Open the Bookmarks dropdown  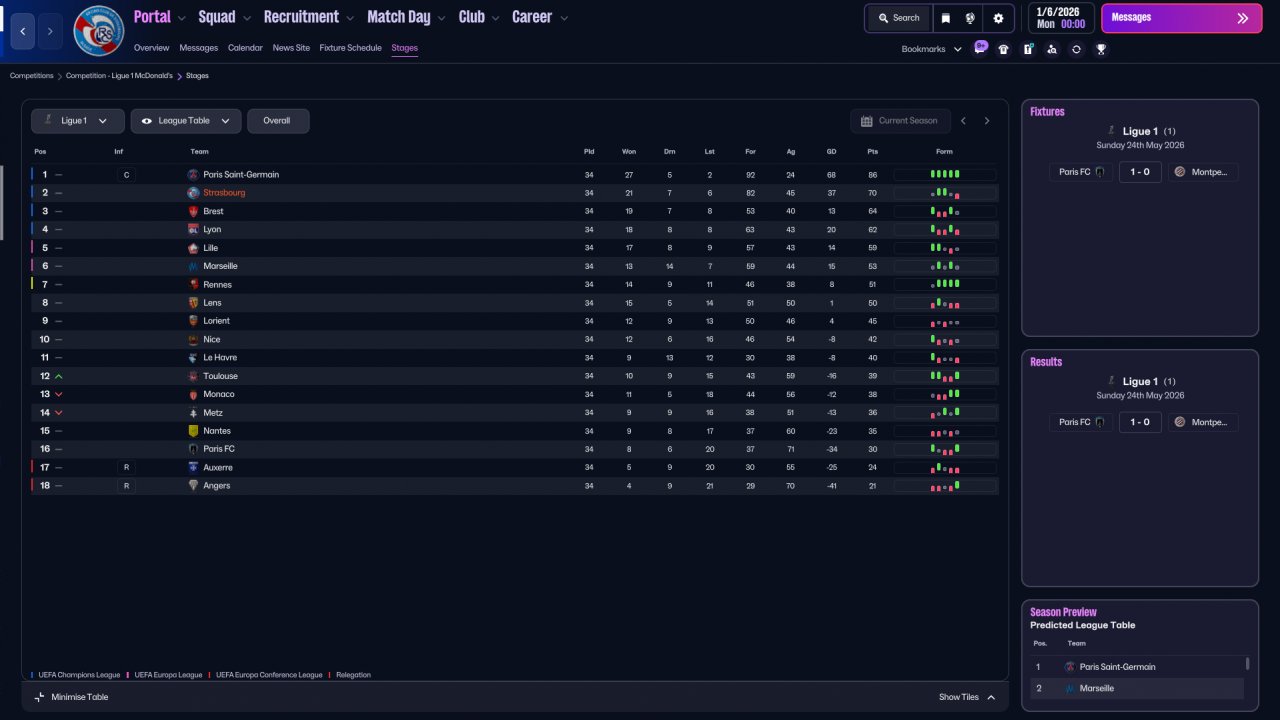point(931,49)
